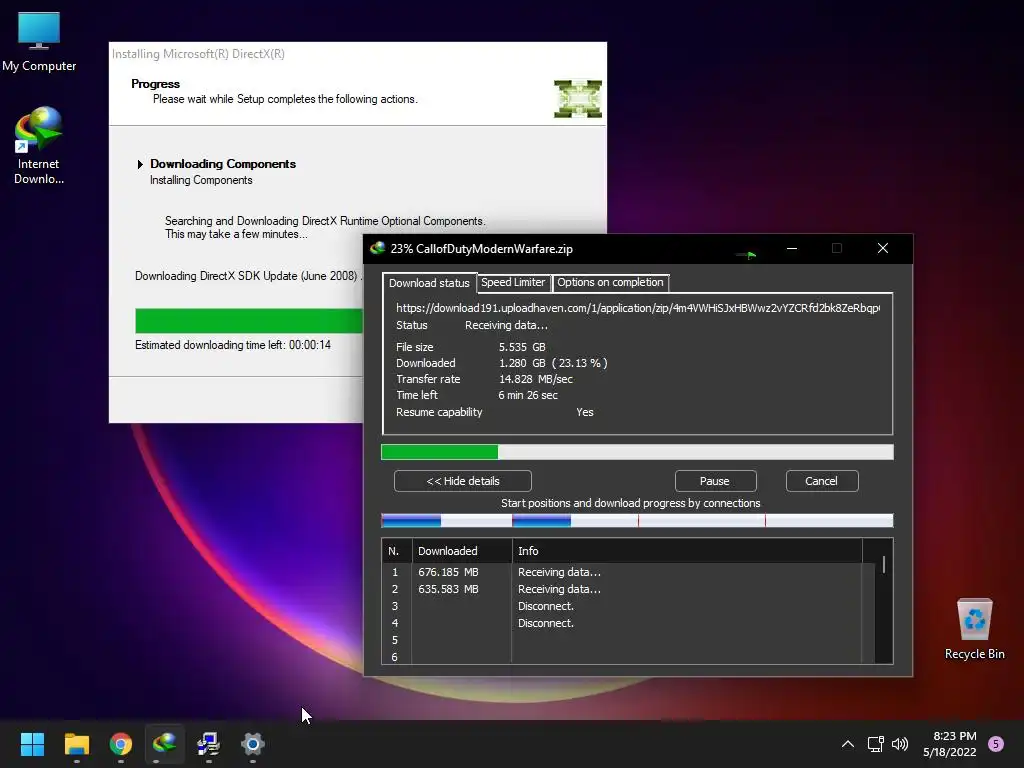Click the connections segment progress bar
Image resolution: width=1024 pixels, height=768 pixels.
(x=637, y=520)
